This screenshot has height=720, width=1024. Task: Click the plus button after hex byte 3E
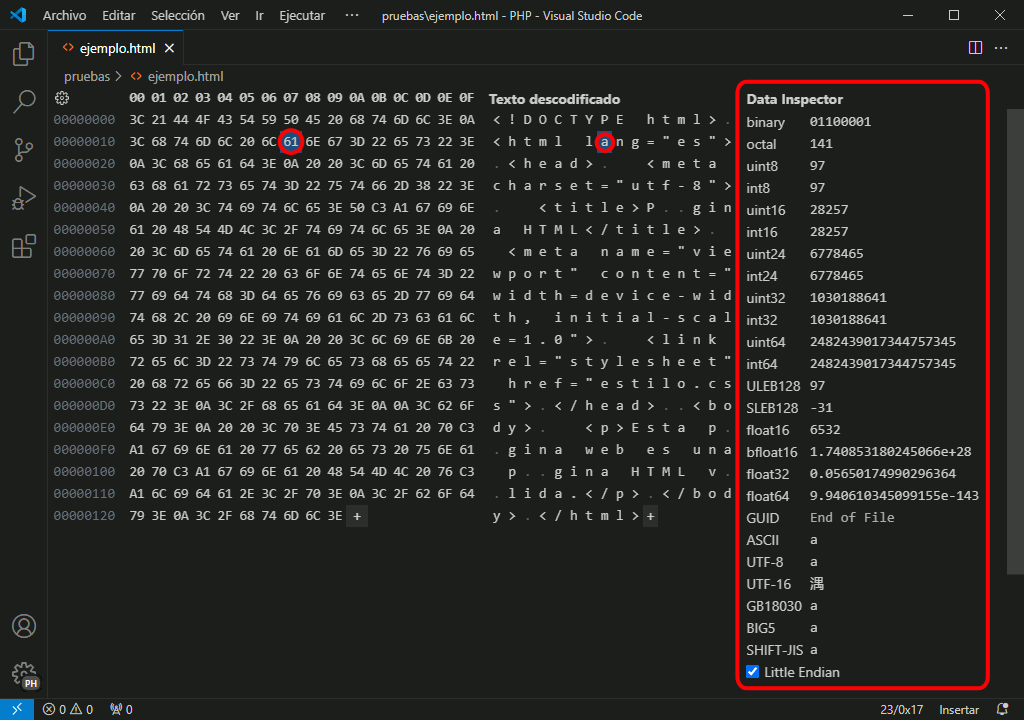[x=357, y=516]
